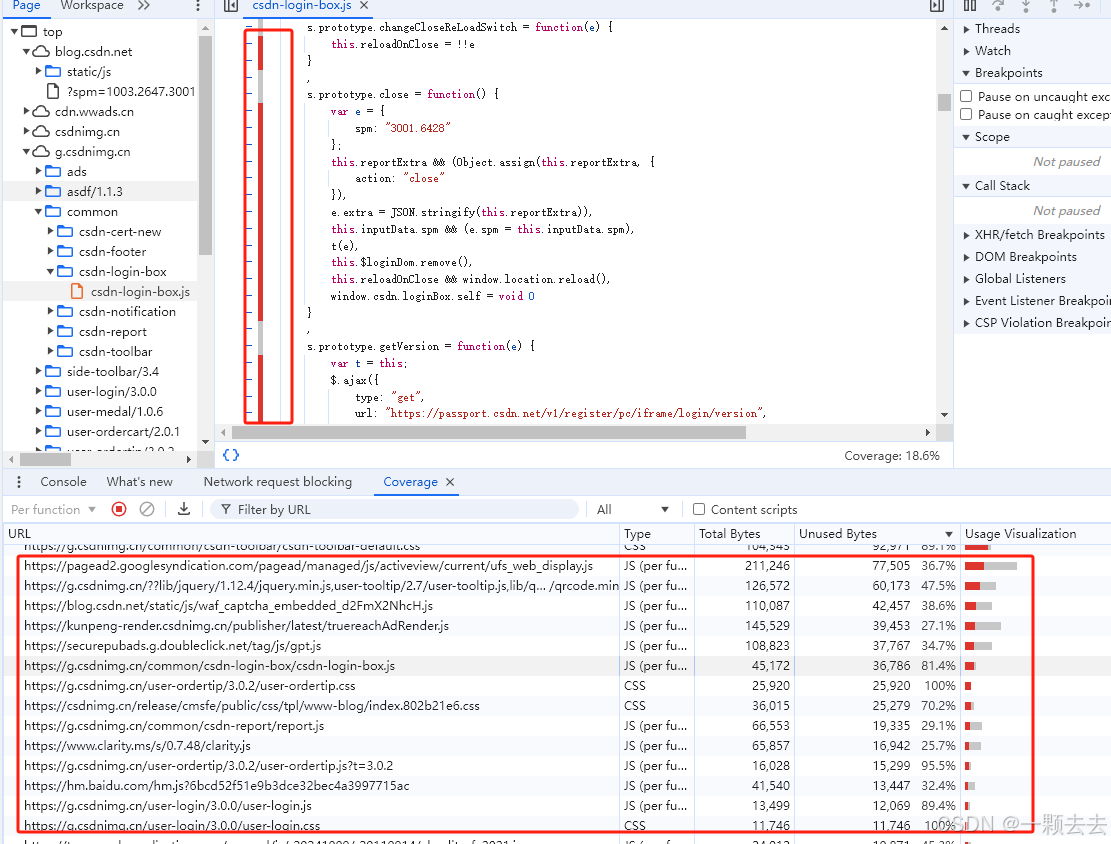Image resolution: width=1111 pixels, height=844 pixels.
Task: Click the filter funnel icon in URL filter
Action: coord(226,510)
